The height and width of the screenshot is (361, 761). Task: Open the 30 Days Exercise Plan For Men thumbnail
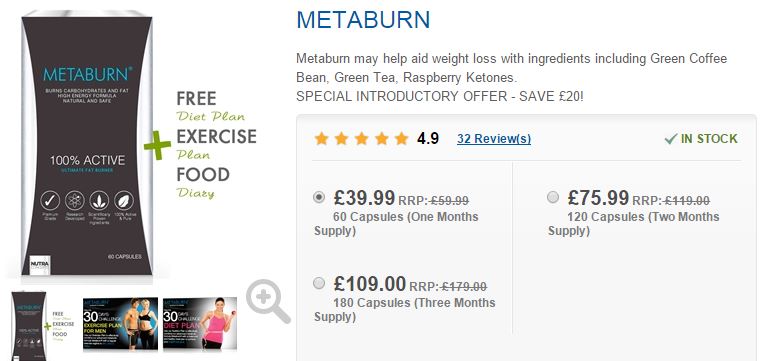click(120, 323)
